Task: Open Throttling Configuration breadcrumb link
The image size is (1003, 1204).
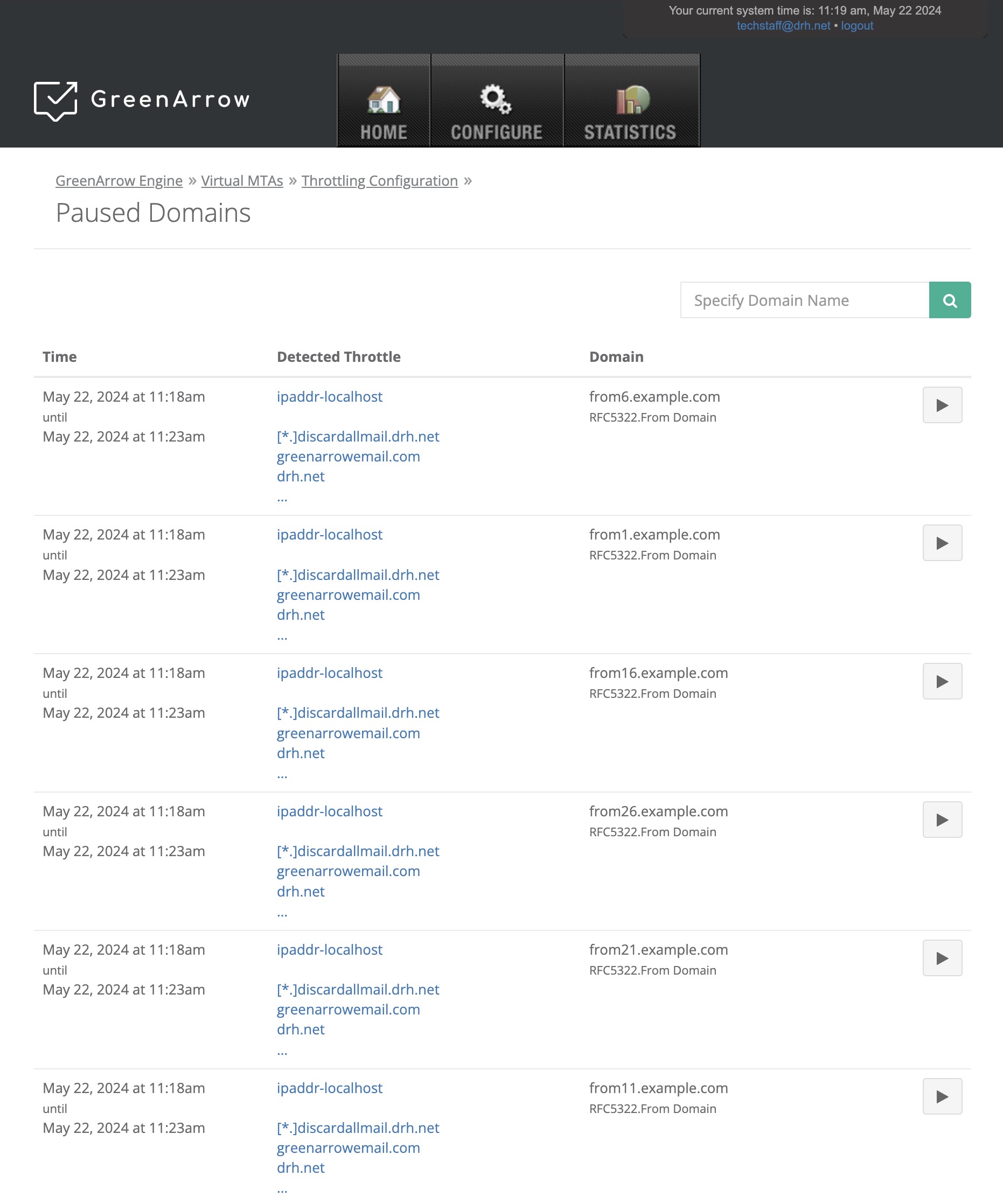Action: 380,180
